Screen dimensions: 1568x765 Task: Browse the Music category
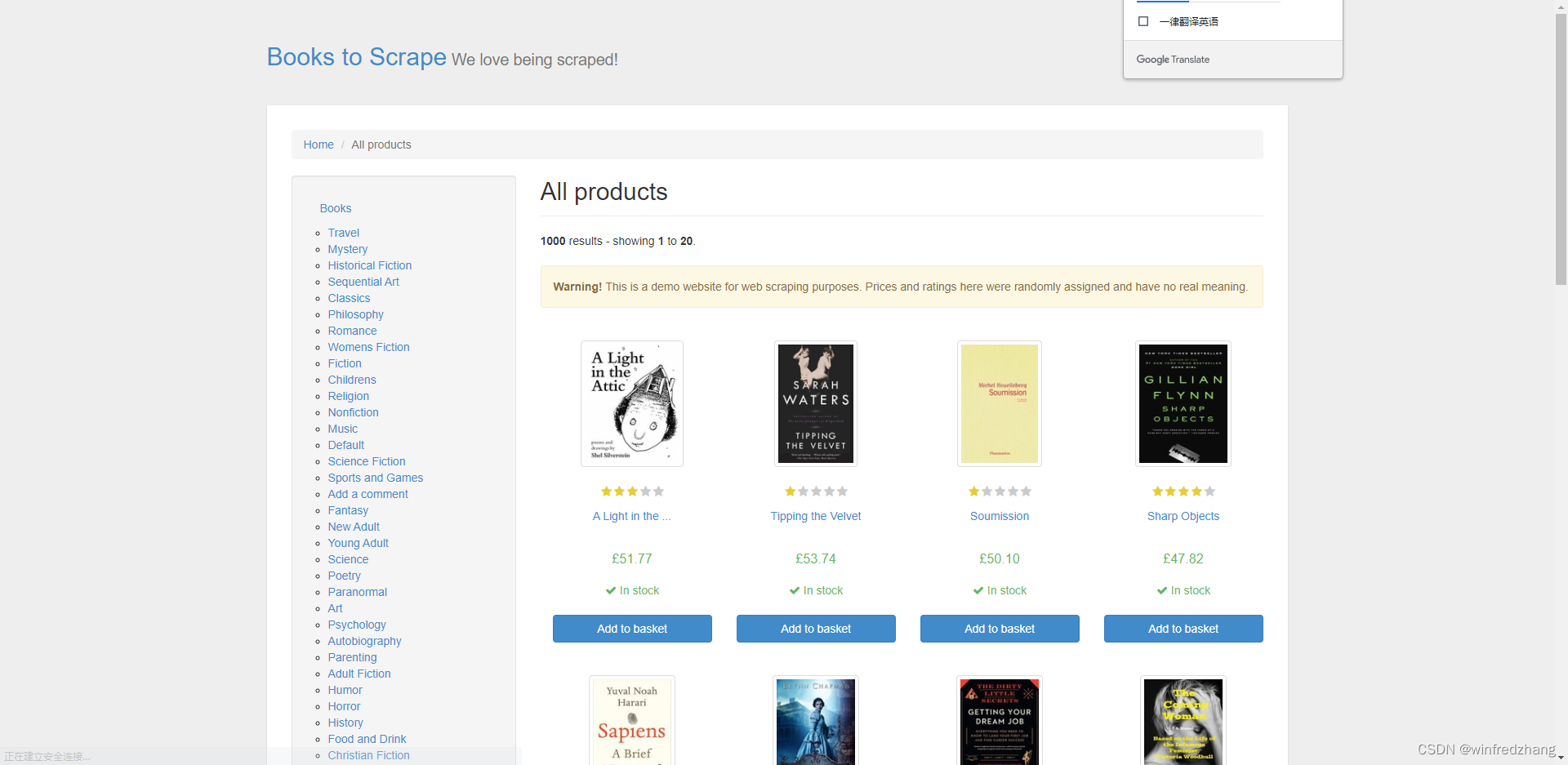pyautogui.click(x=343, y=429)
